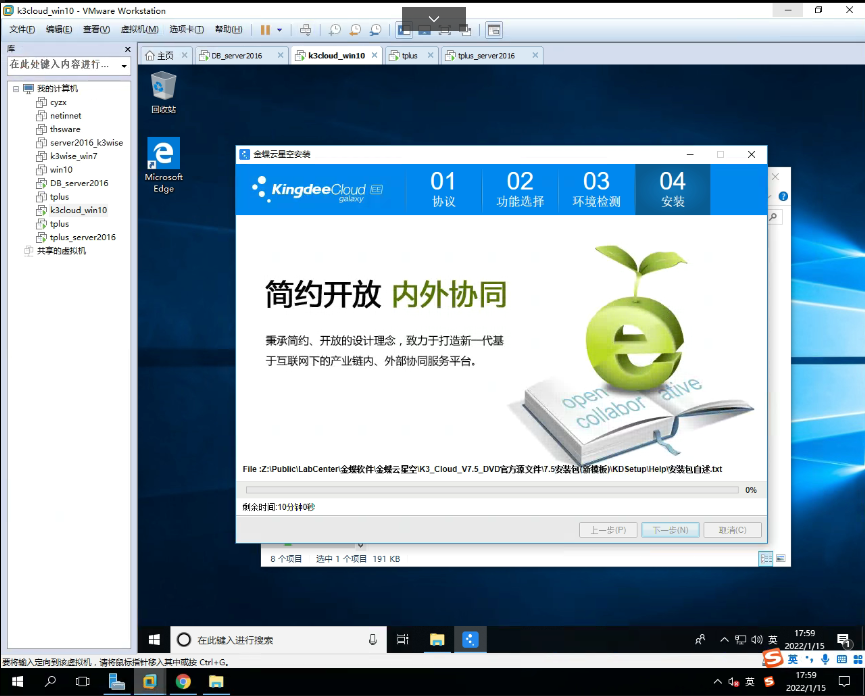This screenshot has width=865, height=696.
Task: Close the library side panel
Action: click(x=127, y=49)
